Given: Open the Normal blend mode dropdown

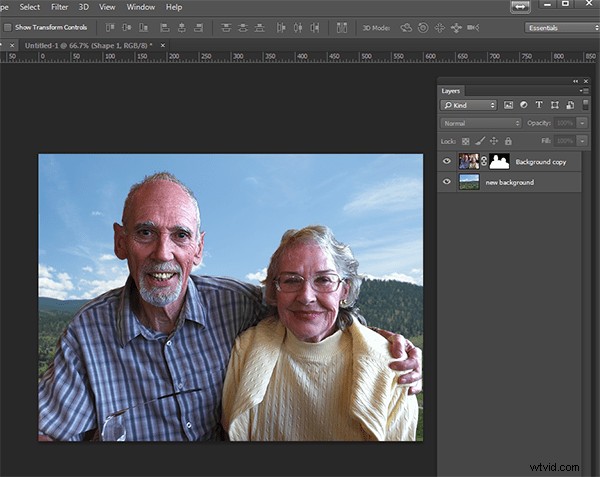Looking at the screenshot, I should tap(481, 123).
